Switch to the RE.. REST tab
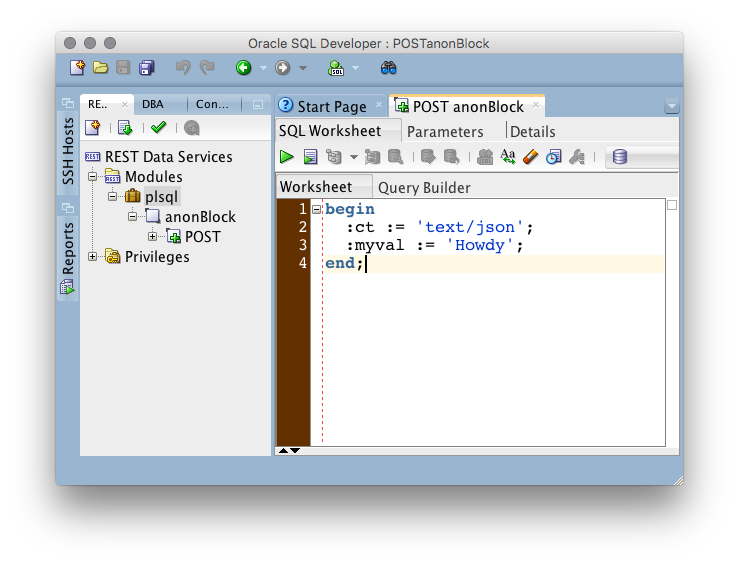The width and height of the screenshot is (739, 565). 98,104
